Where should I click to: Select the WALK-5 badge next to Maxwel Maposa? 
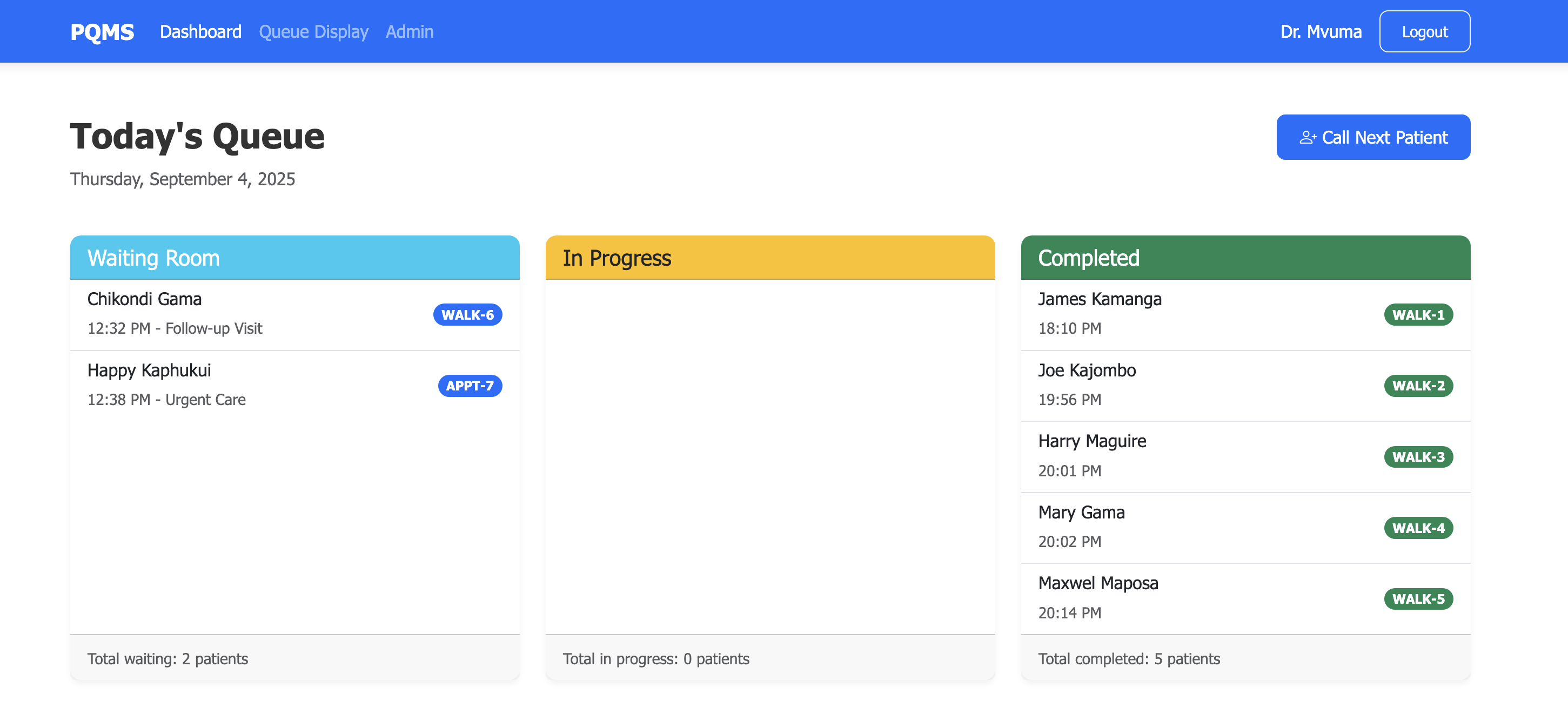tap(1418, 598)
